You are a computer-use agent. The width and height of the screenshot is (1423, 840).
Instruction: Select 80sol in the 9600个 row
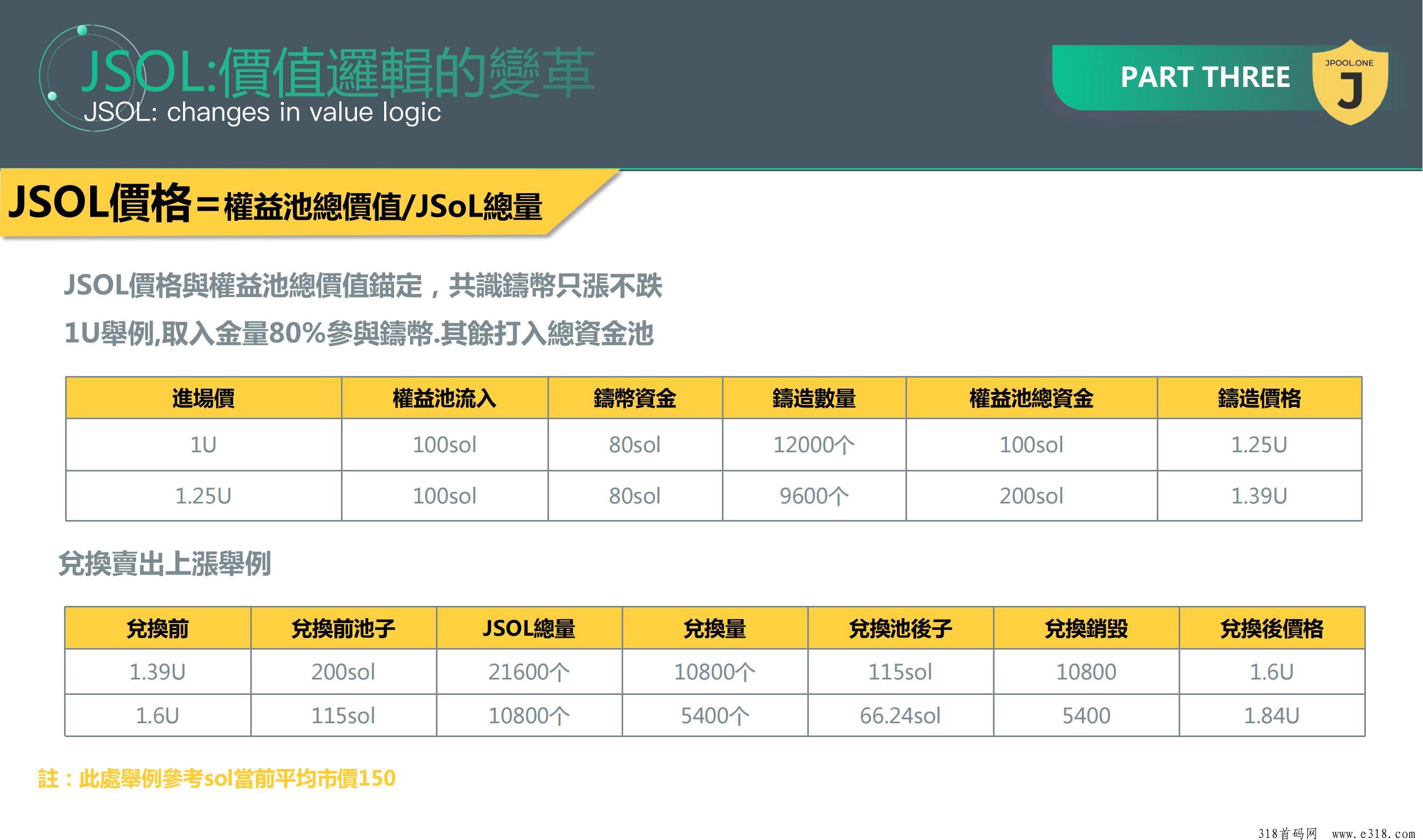click(635, 496)
